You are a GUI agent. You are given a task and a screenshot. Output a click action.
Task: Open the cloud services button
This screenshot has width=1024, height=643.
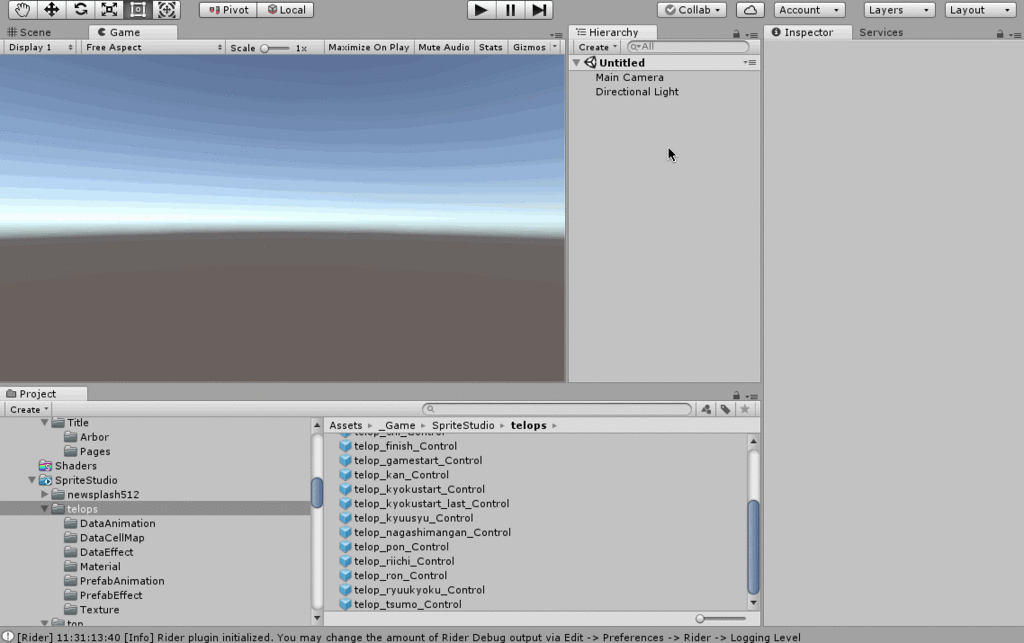750,10
